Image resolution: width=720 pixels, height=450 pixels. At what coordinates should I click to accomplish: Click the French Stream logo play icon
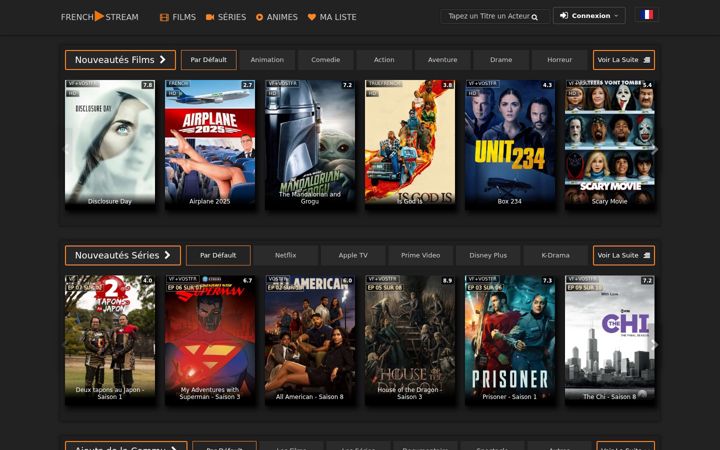[x=99, y=16]
